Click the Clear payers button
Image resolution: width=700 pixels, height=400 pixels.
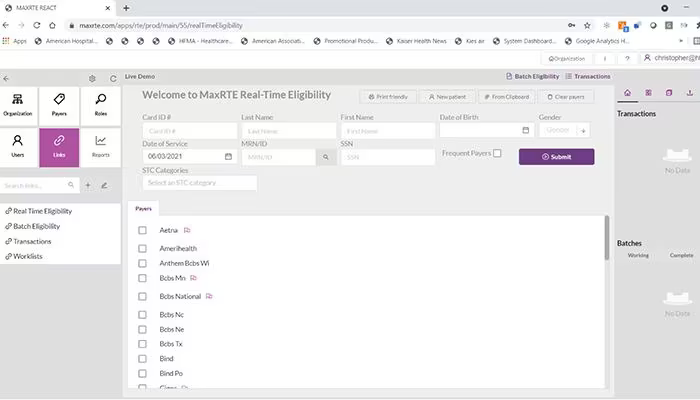pyautogui.click(x=566, y=97)
